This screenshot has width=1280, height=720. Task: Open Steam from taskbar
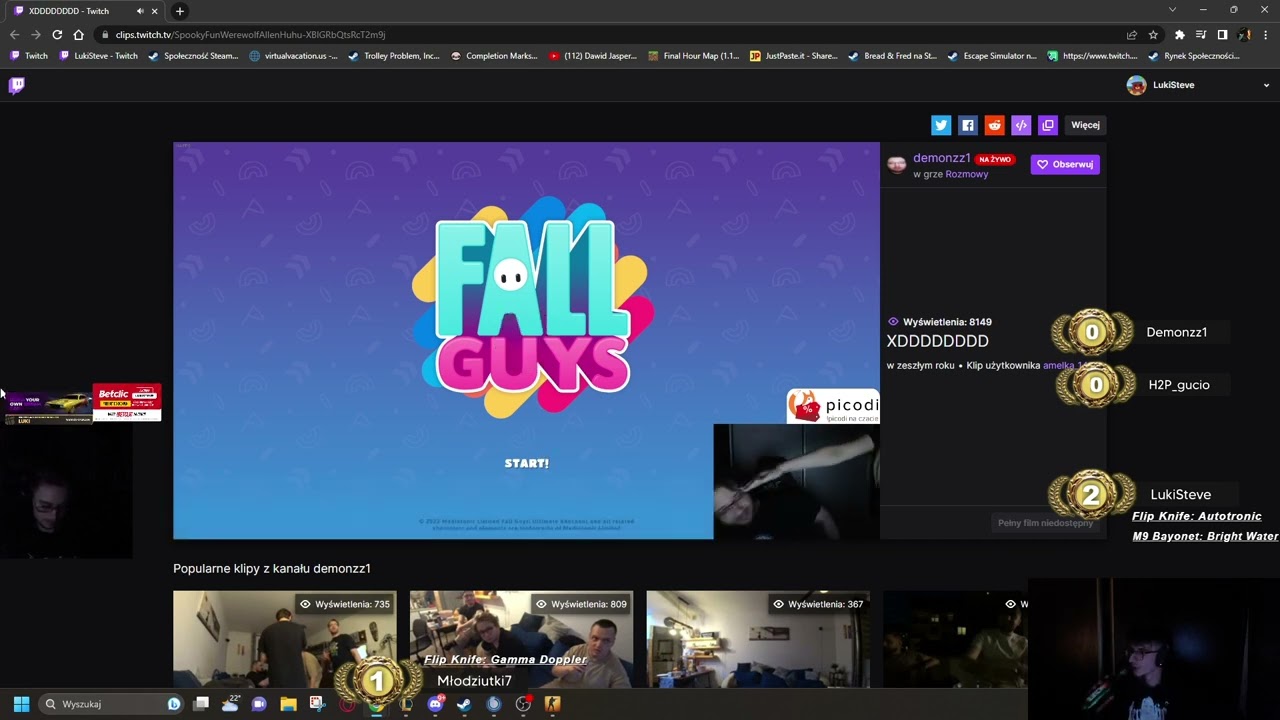[464, 704]
